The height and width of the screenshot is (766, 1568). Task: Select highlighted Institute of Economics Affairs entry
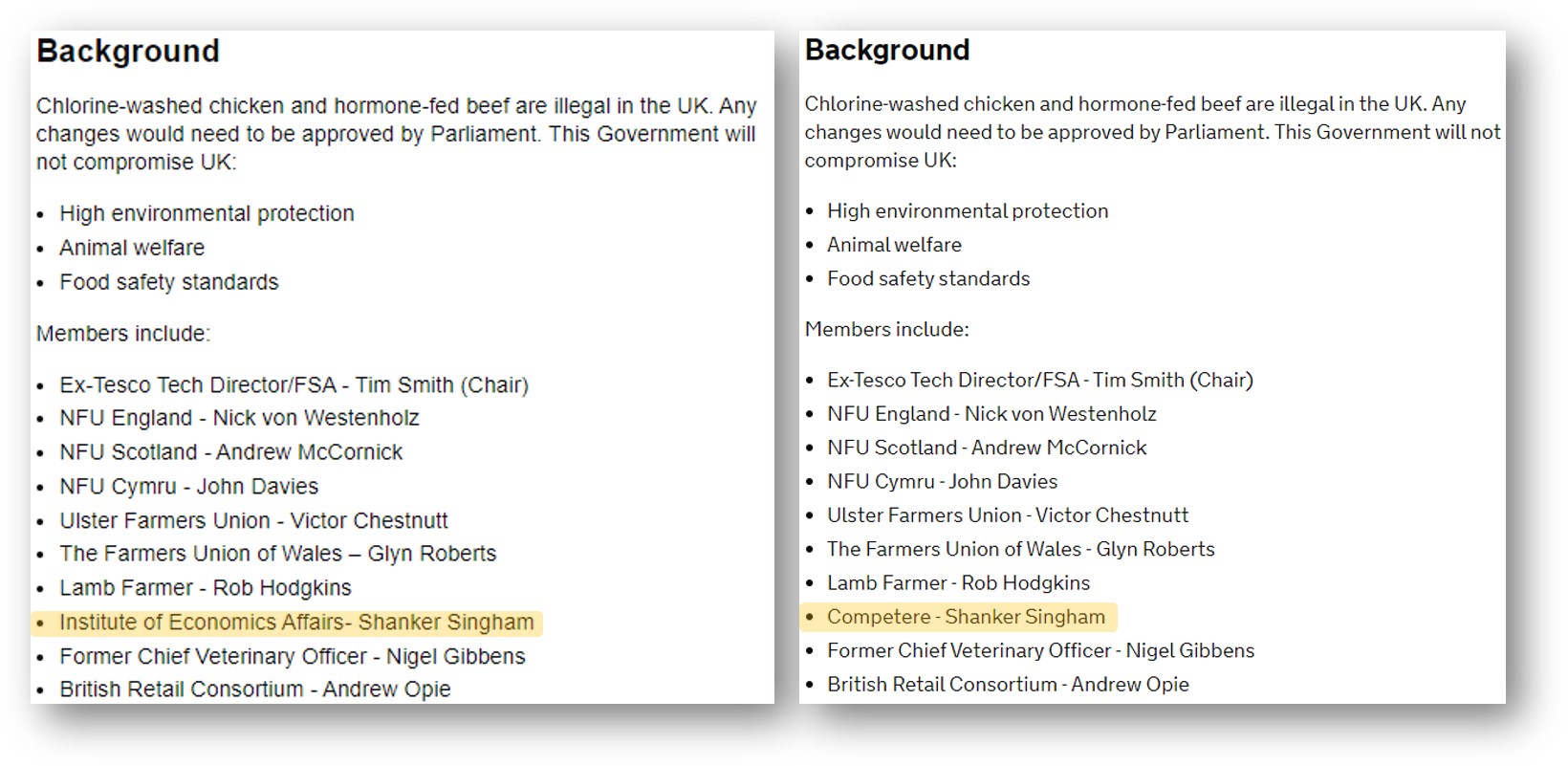[x=296, y=623]
